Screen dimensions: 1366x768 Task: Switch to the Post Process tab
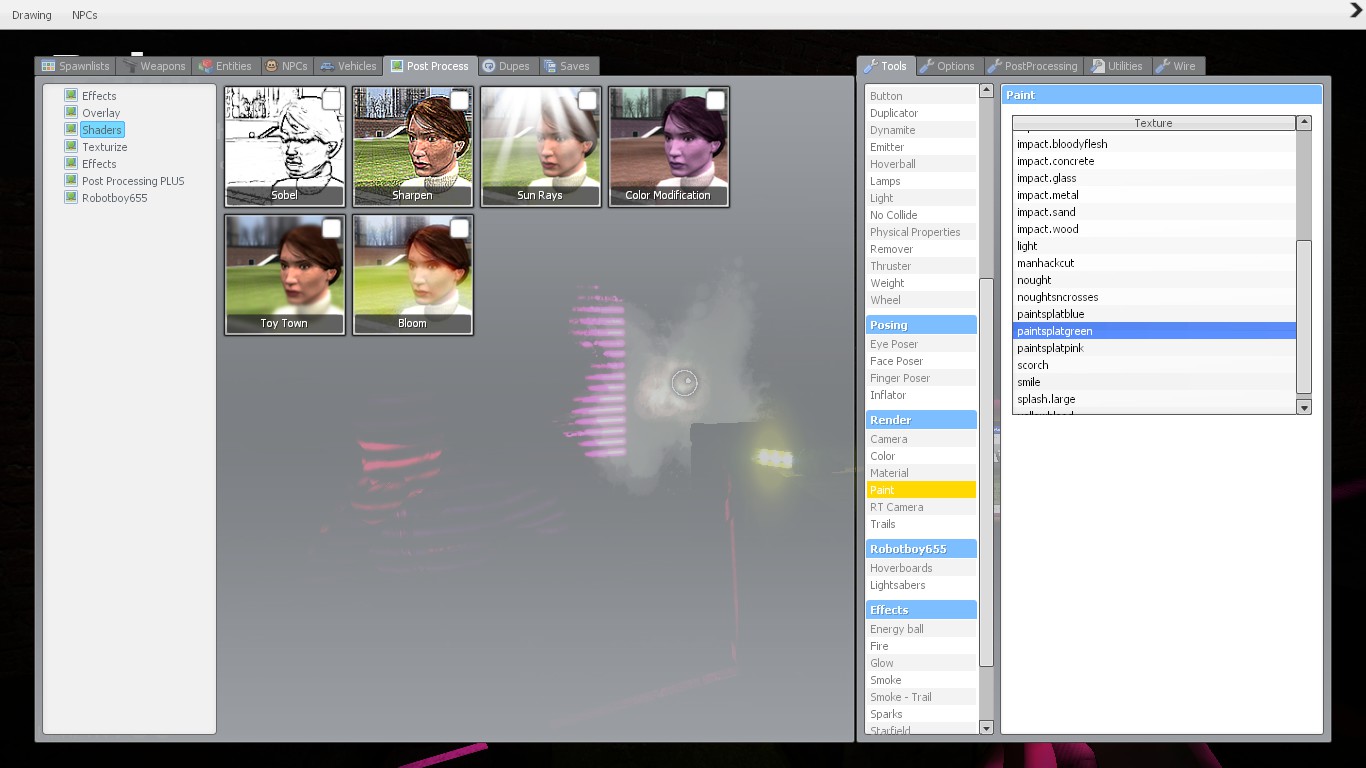(x=430, y=66)
